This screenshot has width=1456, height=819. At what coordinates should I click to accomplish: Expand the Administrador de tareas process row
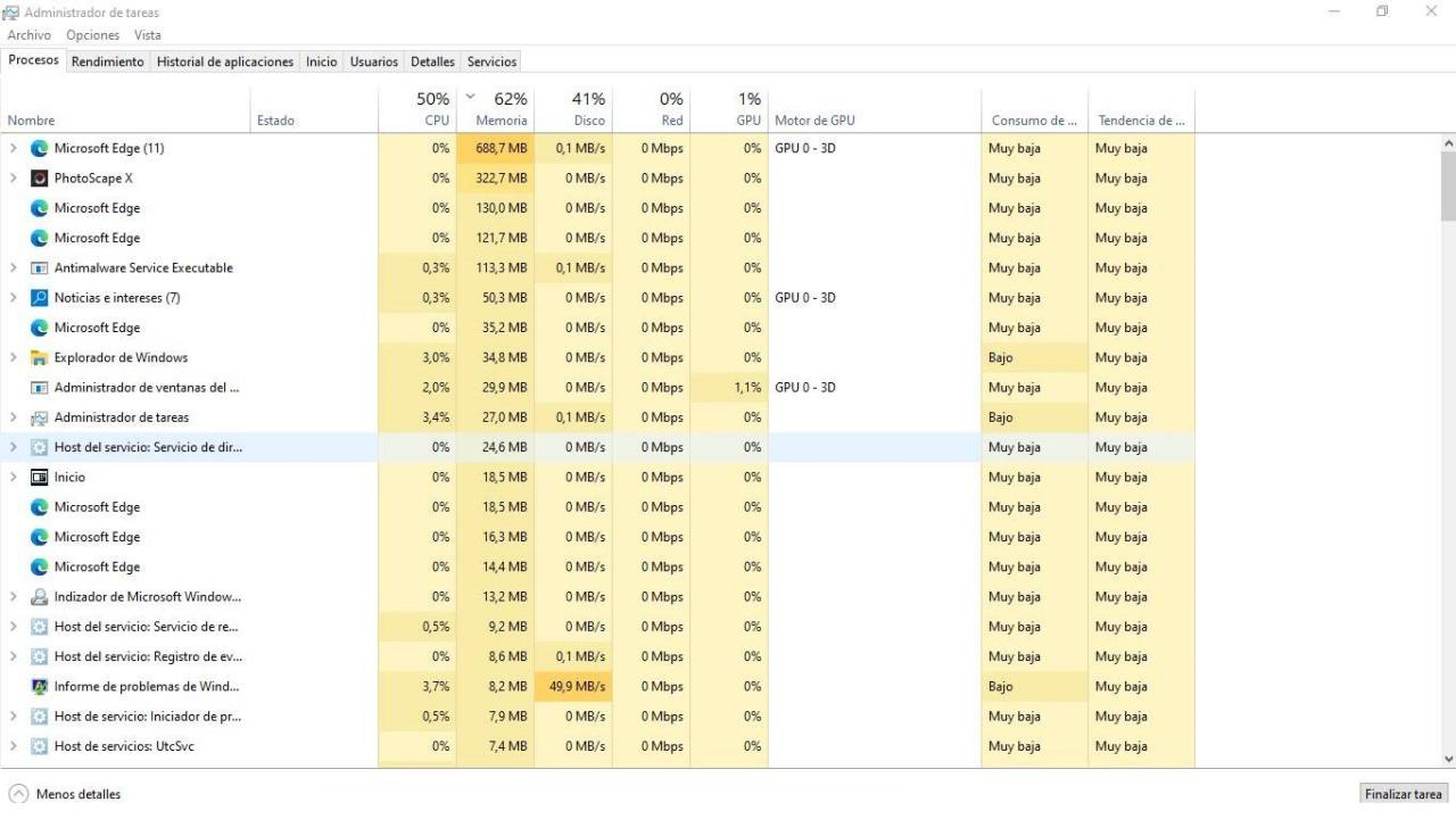coord(13,418)
